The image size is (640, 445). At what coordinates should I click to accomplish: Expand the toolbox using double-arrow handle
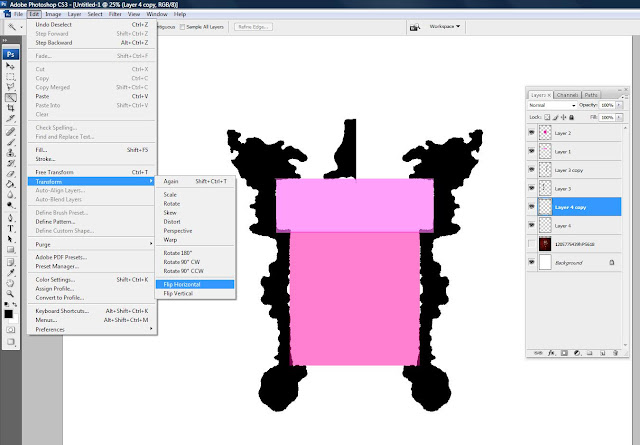coord(5,40)
